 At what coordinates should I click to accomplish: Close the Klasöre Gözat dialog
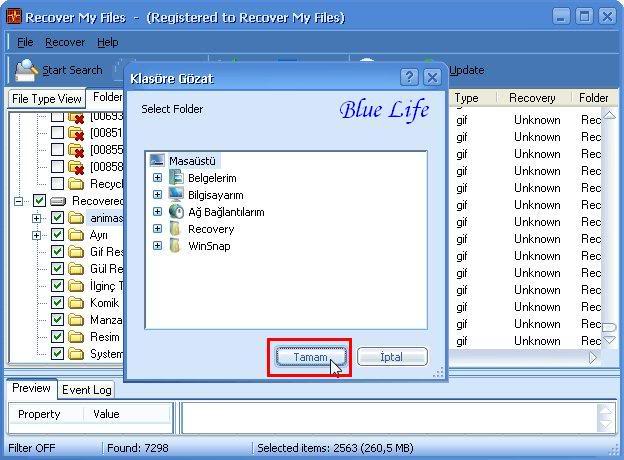click(x=432, y=77)
